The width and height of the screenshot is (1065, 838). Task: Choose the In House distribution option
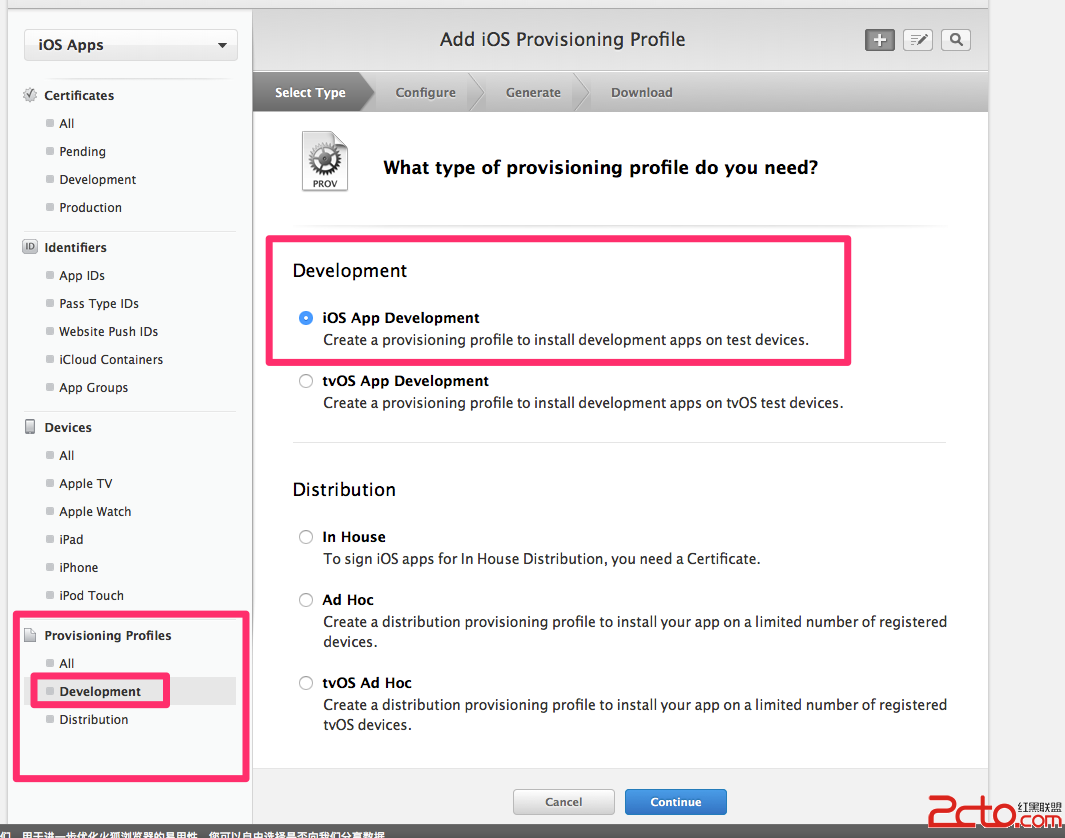[x=306, y=537]
